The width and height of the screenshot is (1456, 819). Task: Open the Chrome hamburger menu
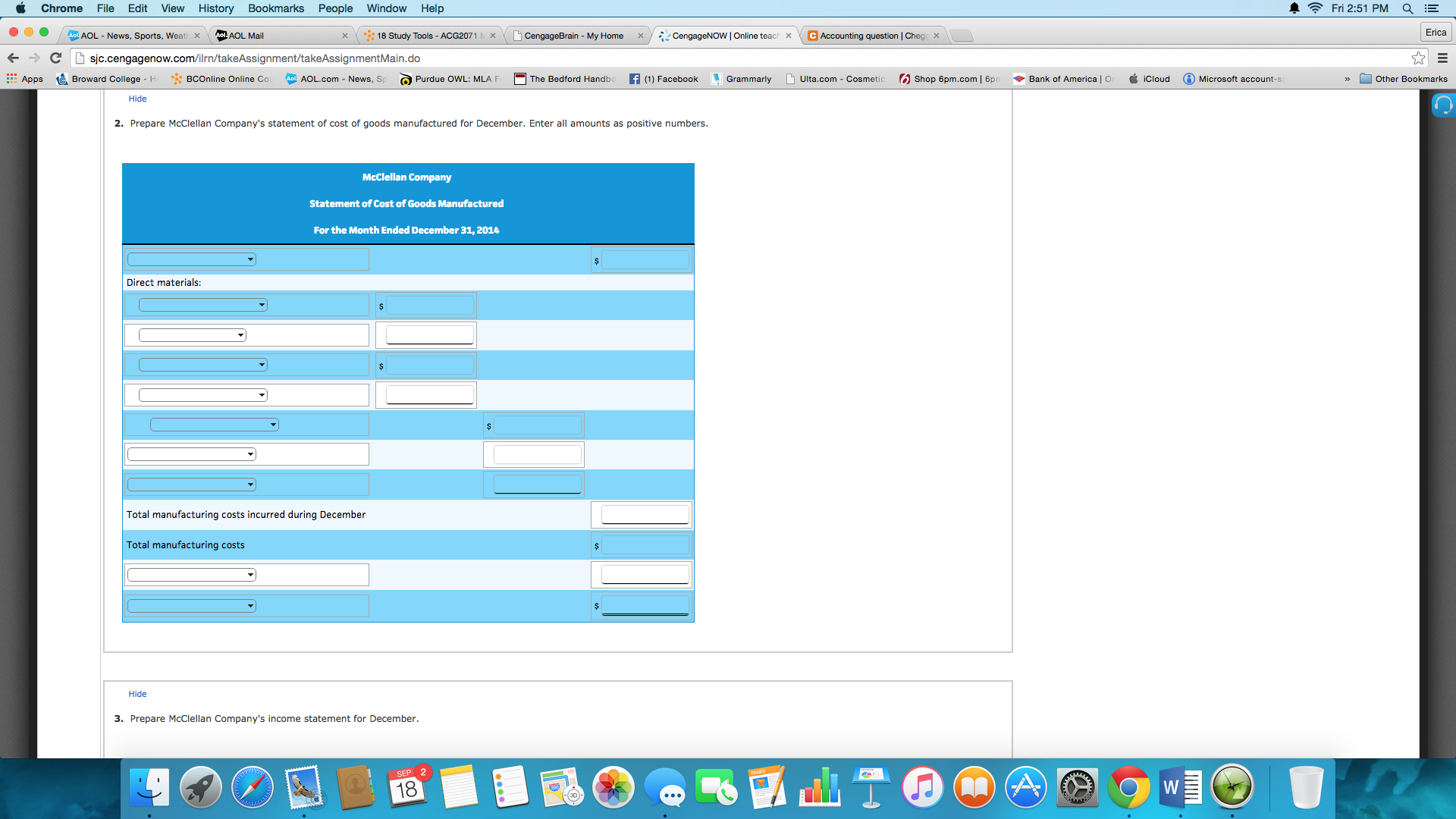pyautogui.click(x=1442, y=58)
